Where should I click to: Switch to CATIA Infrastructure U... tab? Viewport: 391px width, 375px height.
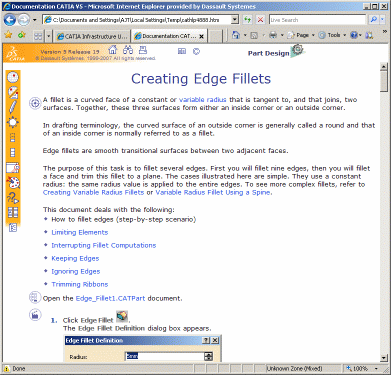[x=92, y=36]
